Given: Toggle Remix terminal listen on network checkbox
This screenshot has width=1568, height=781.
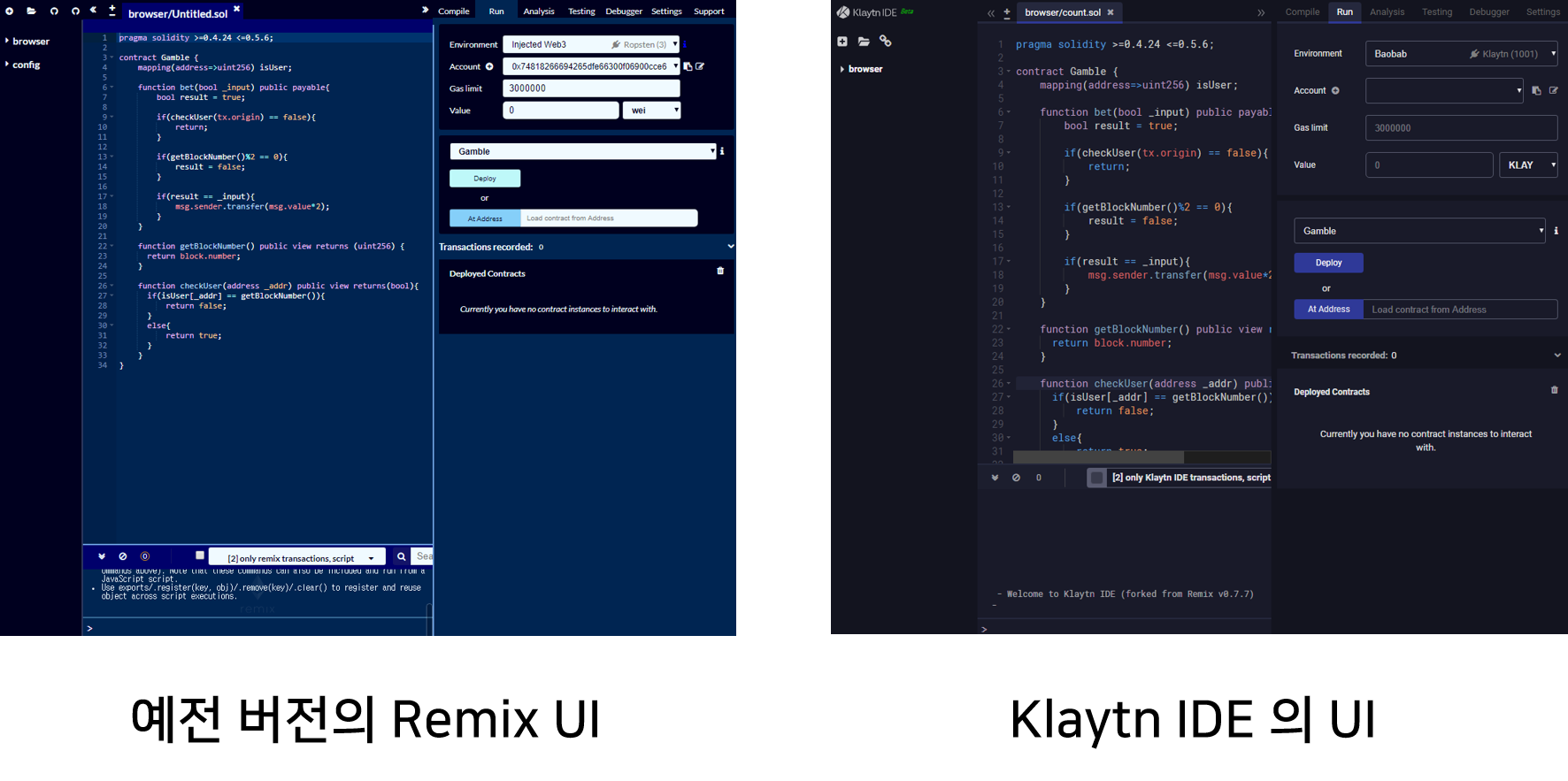Looking at the screenshot, I should pyautogui.click(x=200, y=555).
